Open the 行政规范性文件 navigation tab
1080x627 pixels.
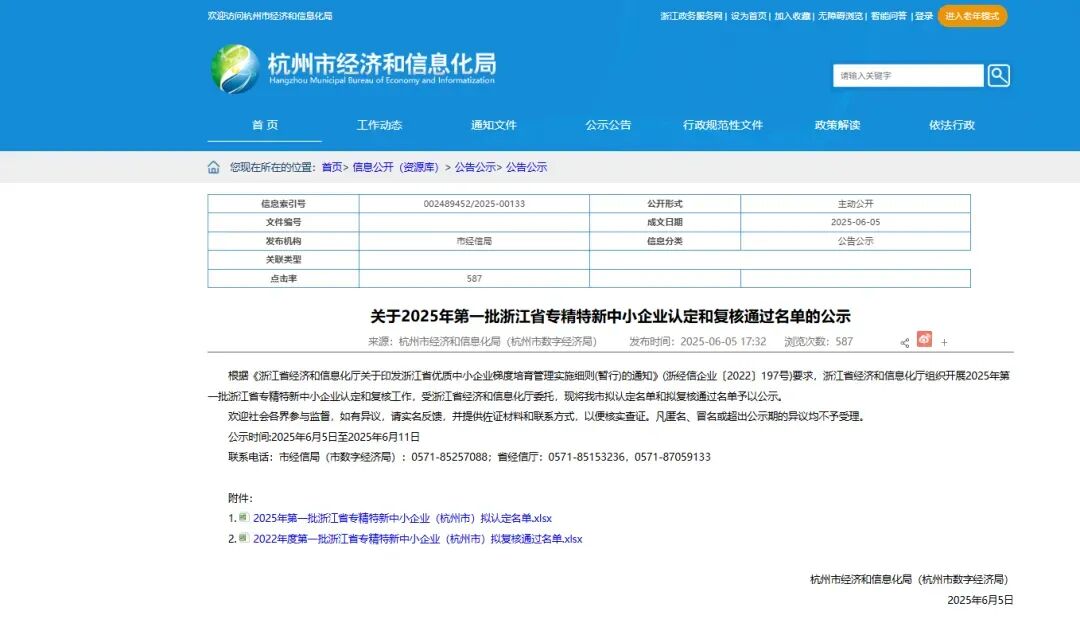click(x=723, y=125)
